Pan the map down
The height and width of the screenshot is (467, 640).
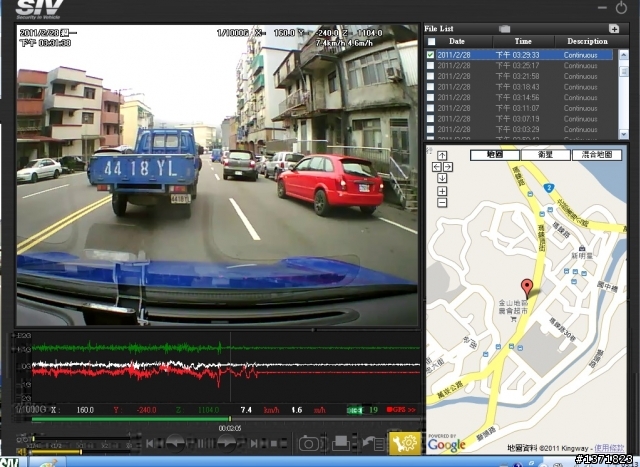[x=442, y=178]
